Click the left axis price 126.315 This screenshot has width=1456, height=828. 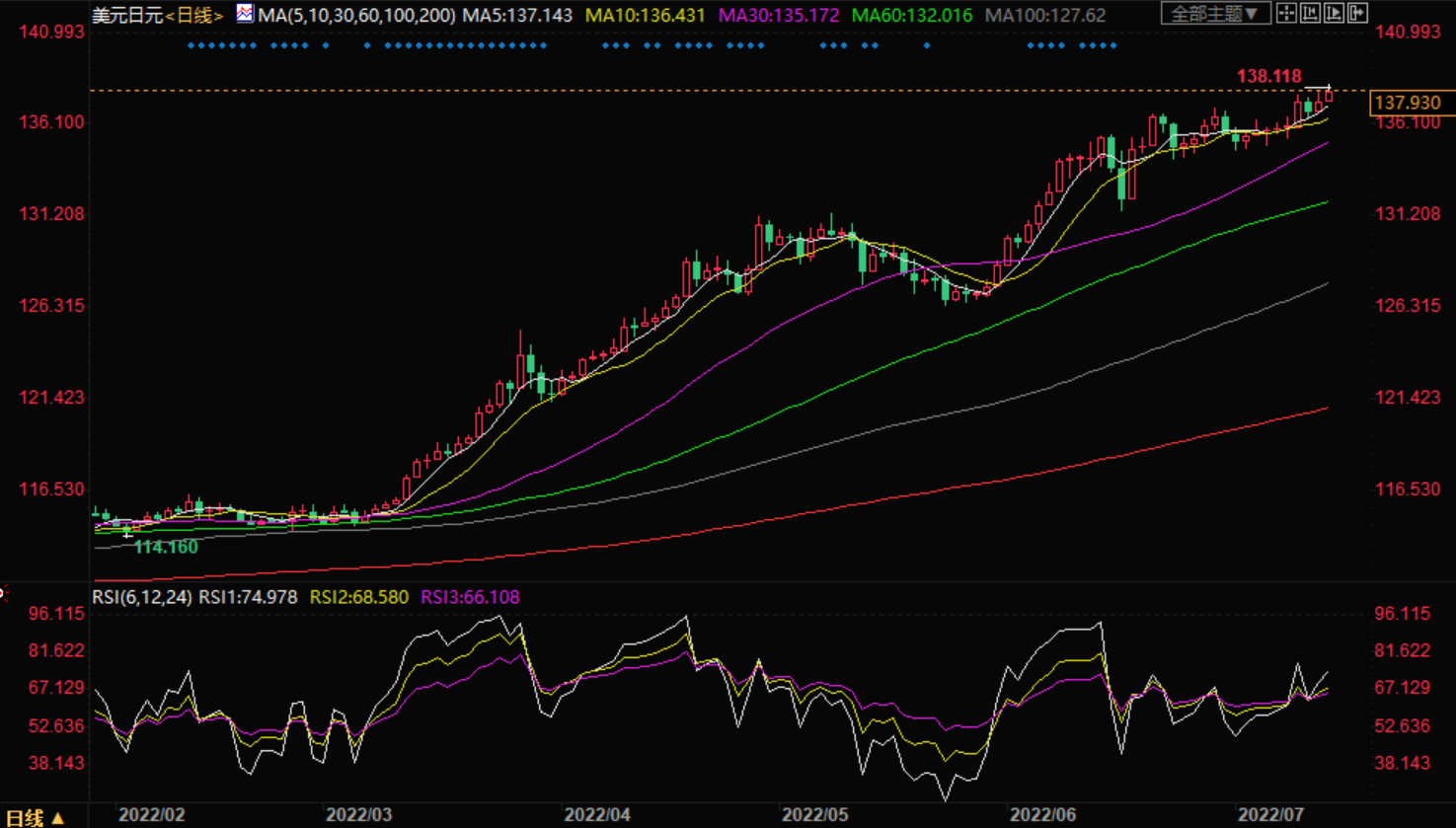[52, 306]
